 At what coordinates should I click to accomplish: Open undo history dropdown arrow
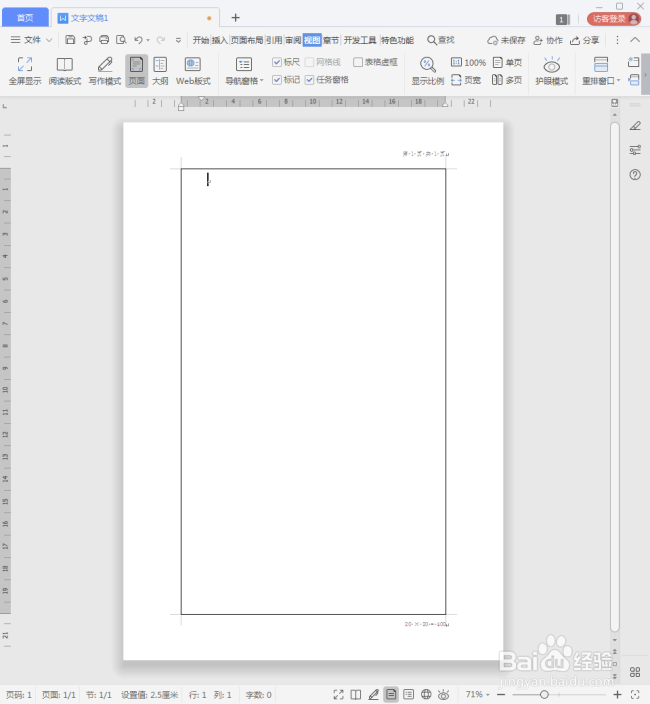click(148, 40)
